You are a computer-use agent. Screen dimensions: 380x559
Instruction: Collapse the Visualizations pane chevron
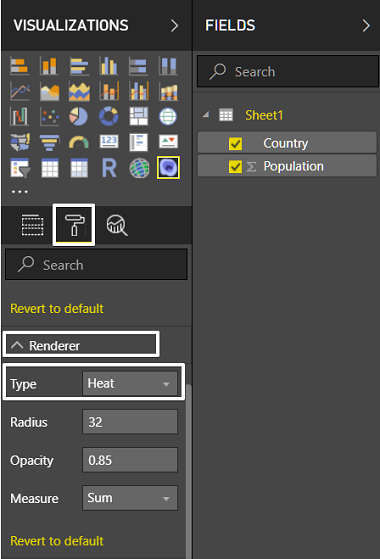174,26
